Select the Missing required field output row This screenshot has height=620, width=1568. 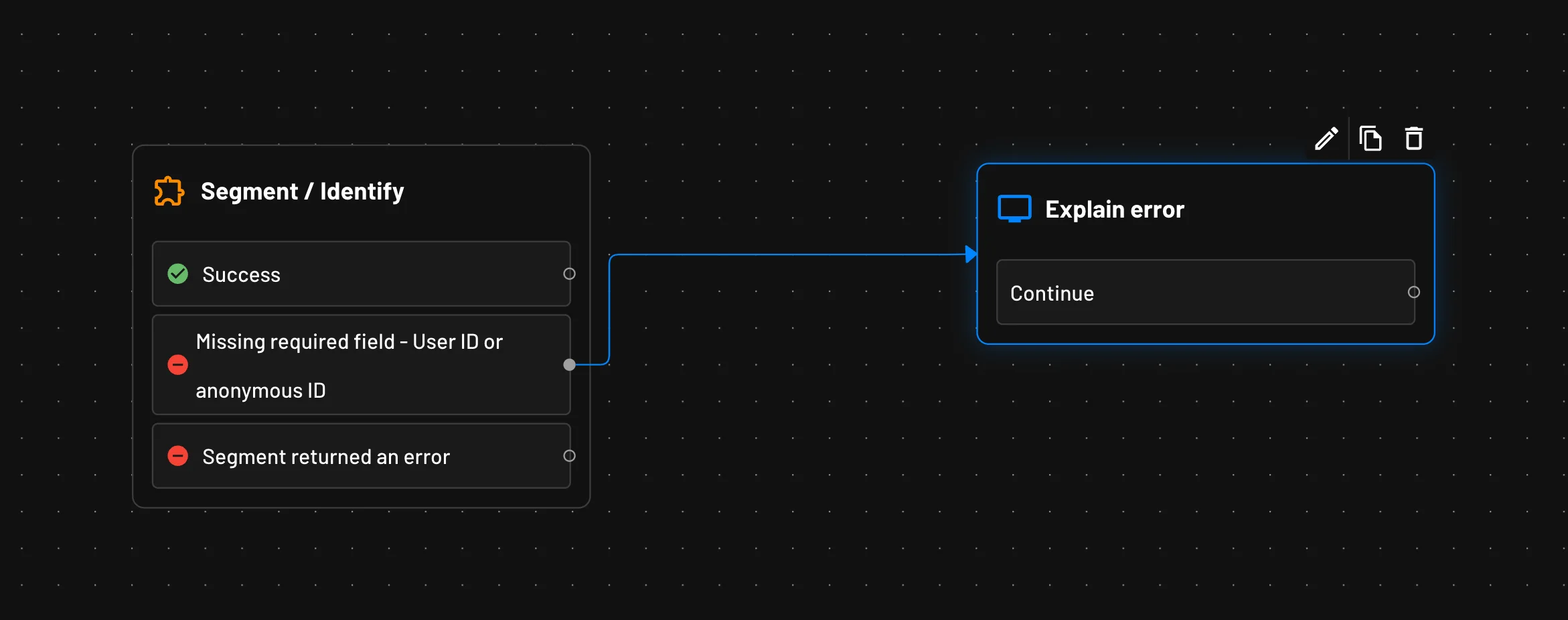tap(362, 365)
